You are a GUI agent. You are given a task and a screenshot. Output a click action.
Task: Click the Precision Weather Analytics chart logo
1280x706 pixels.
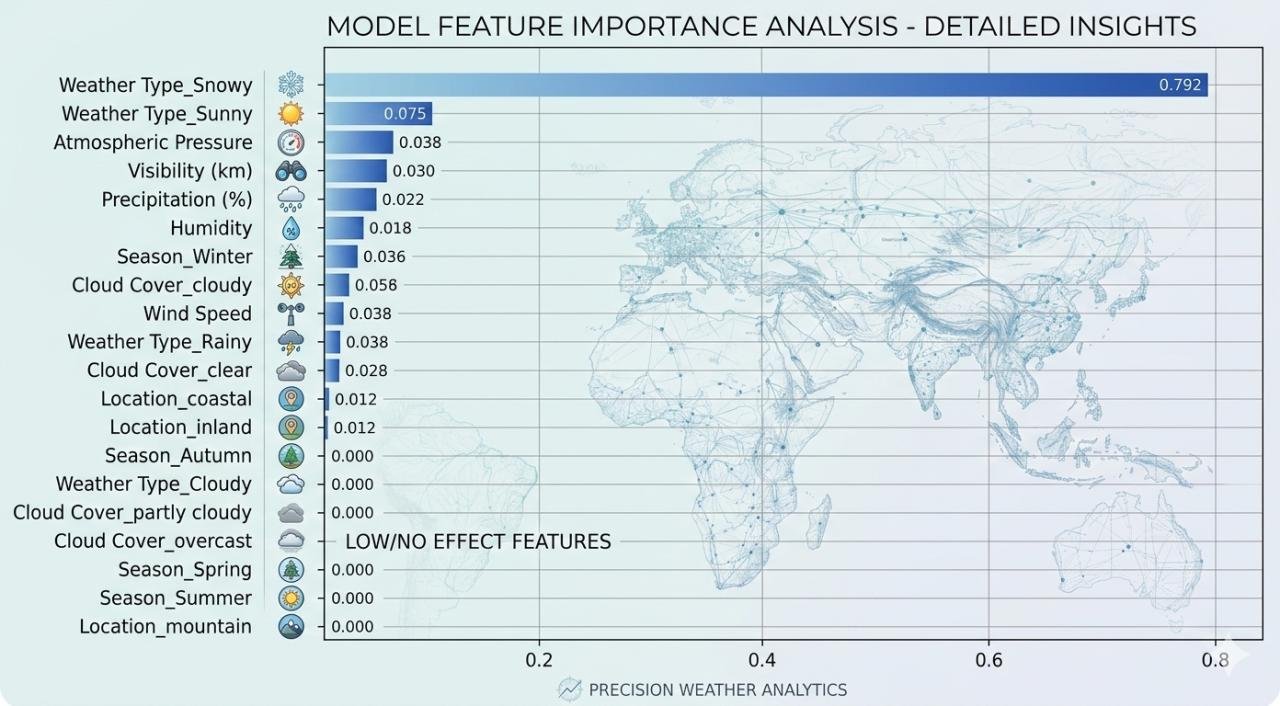[x=570, y=689]
